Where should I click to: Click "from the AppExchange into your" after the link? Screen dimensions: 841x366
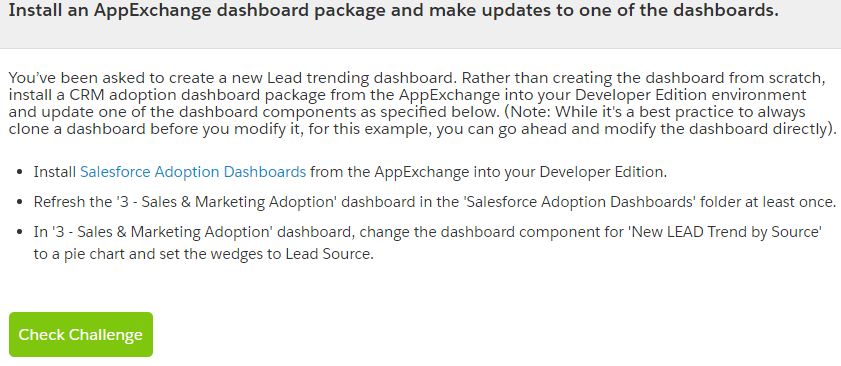point(423,172)
